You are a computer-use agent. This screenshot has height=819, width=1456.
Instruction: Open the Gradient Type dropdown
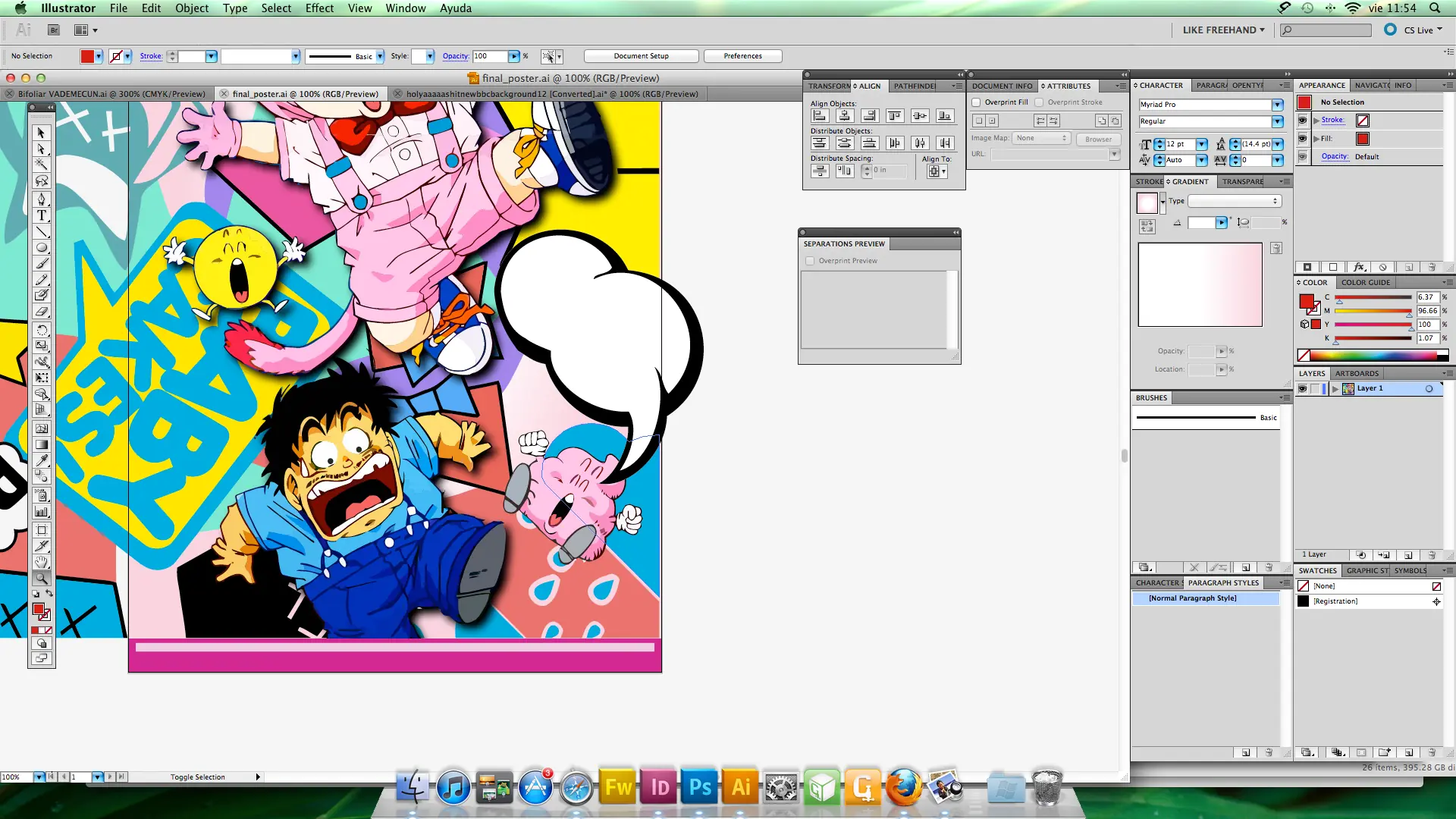click(1235, 201)
